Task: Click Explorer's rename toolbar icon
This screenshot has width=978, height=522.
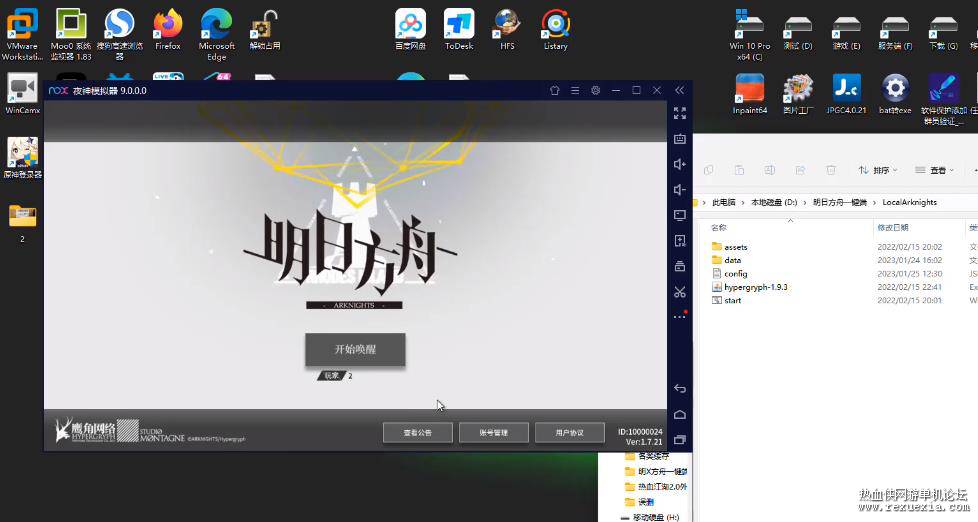Action: tap(770, 170)
